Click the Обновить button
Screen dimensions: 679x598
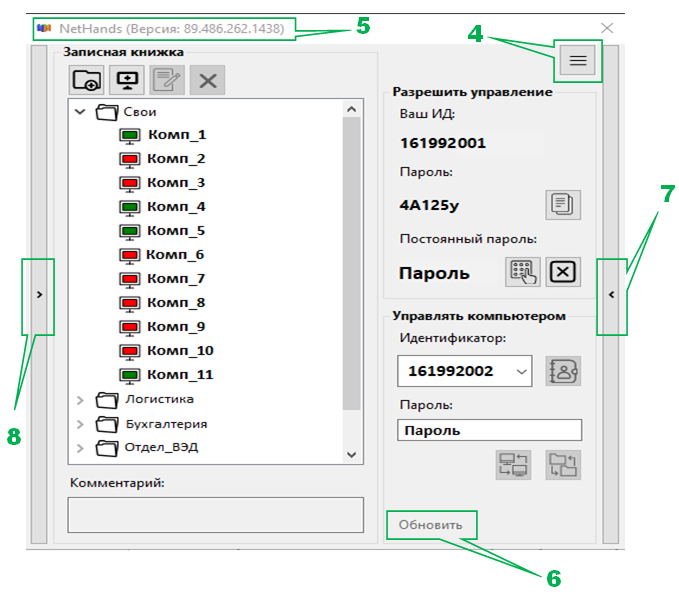click(x=431, y=525)
